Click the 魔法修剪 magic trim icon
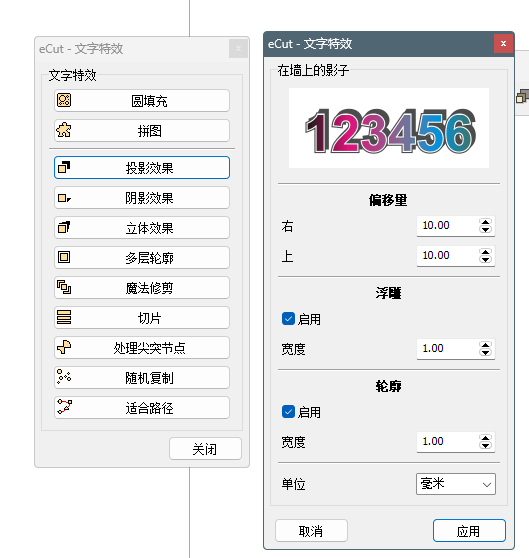The width and height of the screenshot is (529, 558). pyautogui.click(x=64, y=287)
